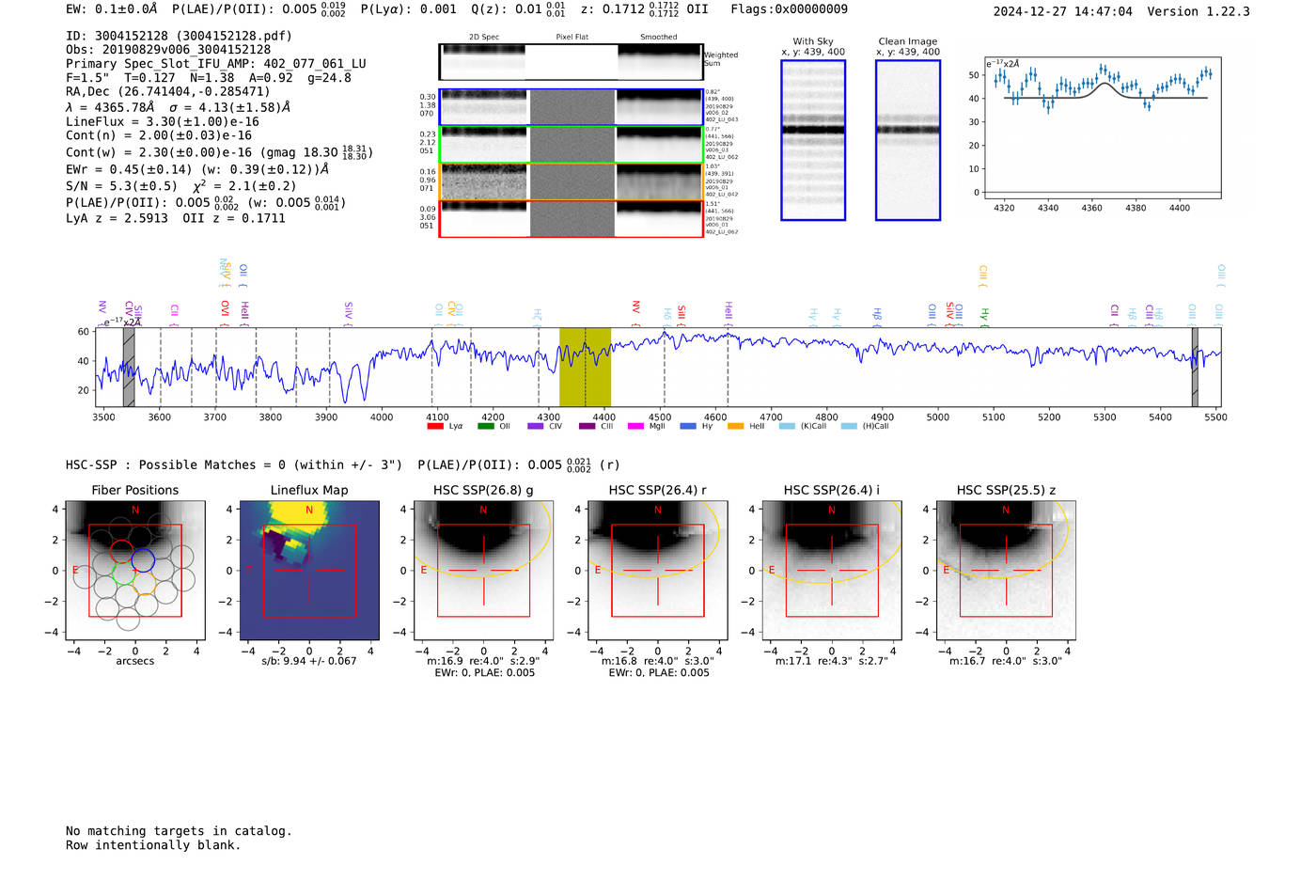Click the Weighted Sum 2D spectrum strip
The image size is (1316, 896).
571,62
